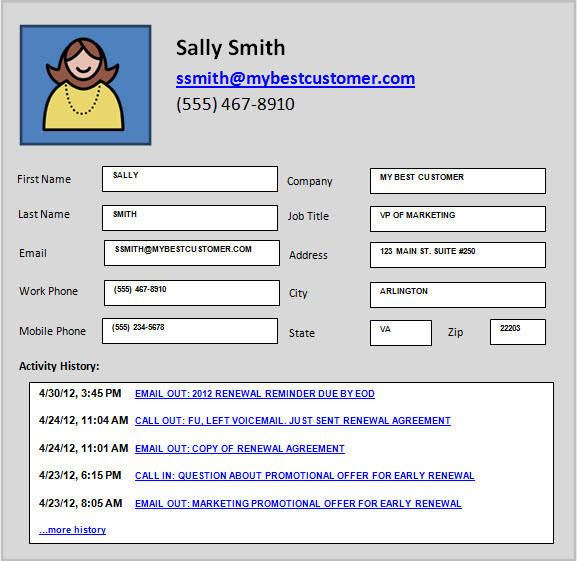Select the Last Name field with SMITH
Viewport: 577px width, 561px height.
(x=190, y=218)
